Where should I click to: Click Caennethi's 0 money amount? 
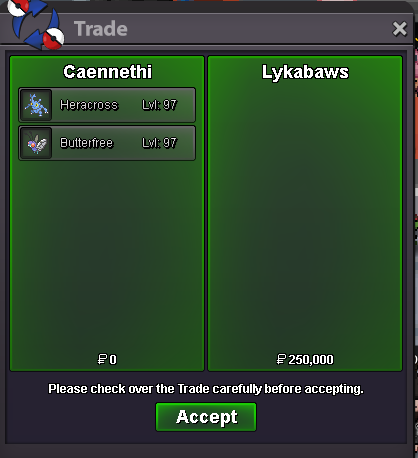pyautogui.click(x=113, y=360)
